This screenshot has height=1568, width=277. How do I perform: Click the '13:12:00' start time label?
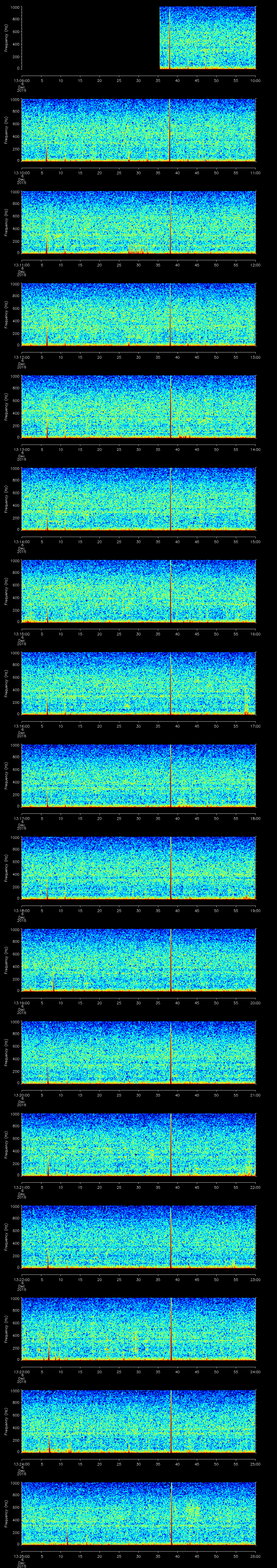coord(21,357)
